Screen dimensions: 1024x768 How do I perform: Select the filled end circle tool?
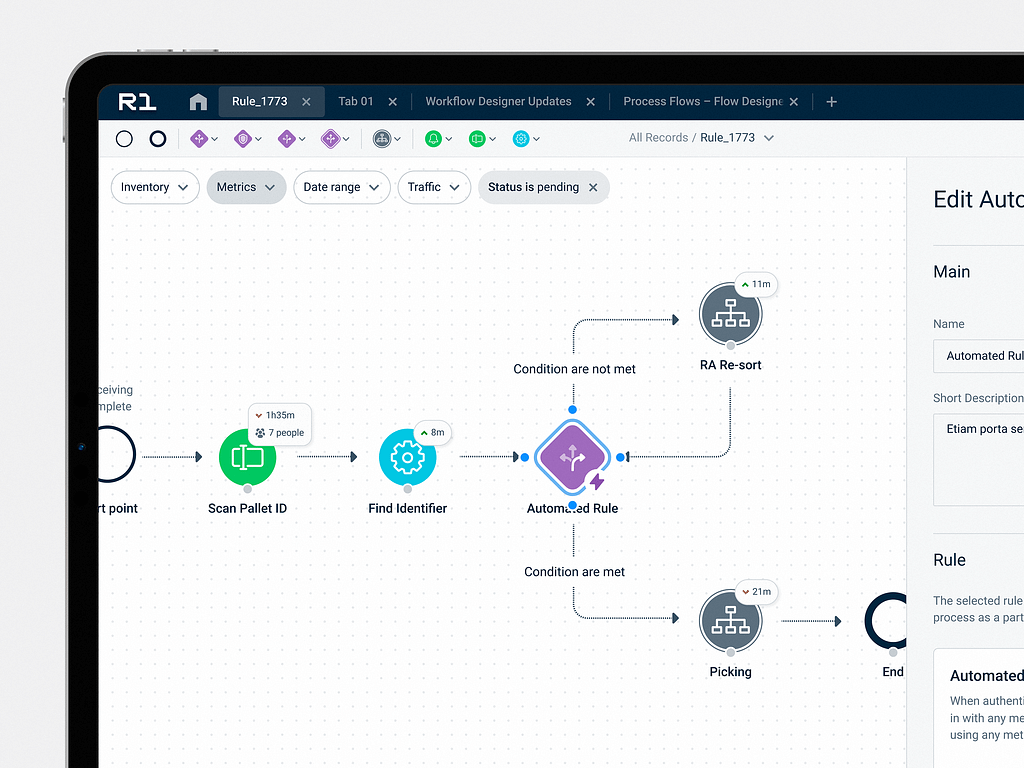(x=157, y=138)
